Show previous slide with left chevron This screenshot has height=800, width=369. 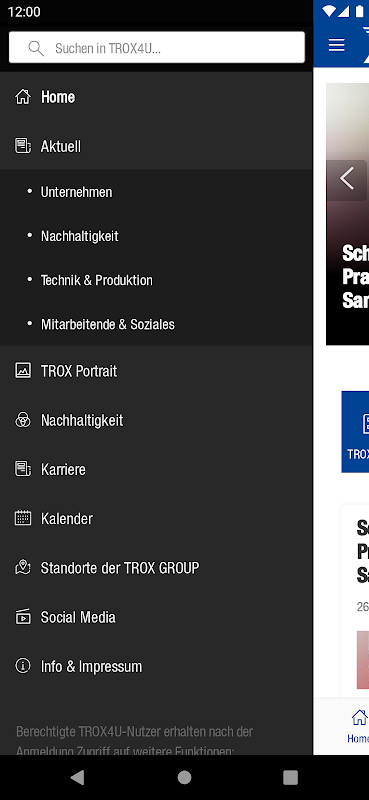click(347, 179)
